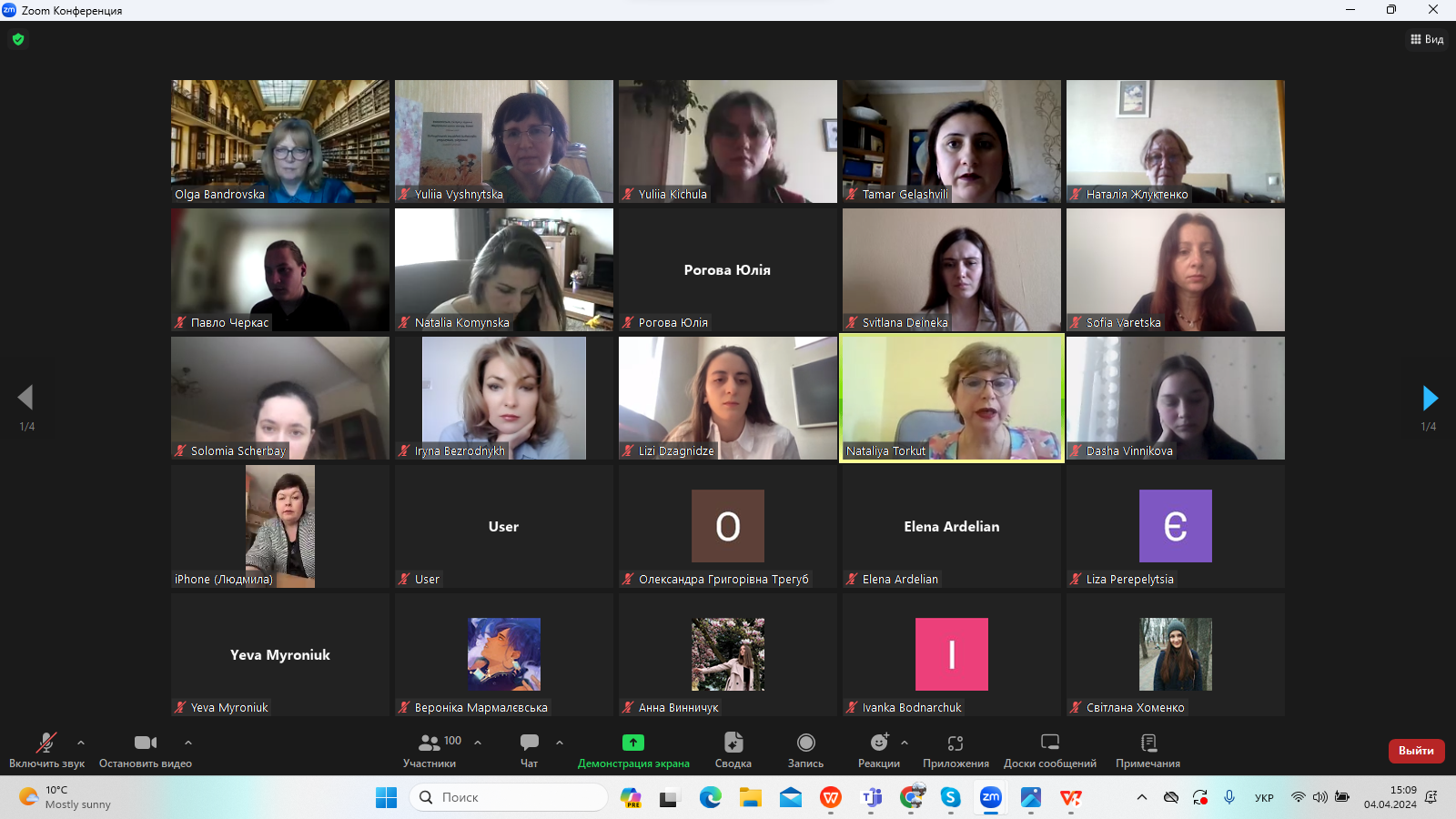The height and width of the screenshot is (819, 1456).
Task: Start Демонстрация экрана screen share
Action: (x=633, y=750)
